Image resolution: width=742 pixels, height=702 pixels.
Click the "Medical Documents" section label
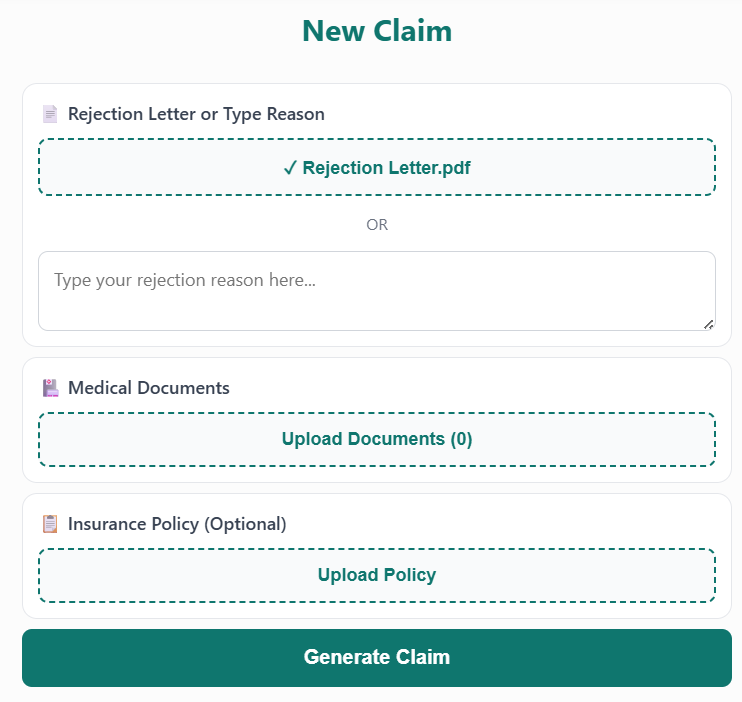[149, 388]
